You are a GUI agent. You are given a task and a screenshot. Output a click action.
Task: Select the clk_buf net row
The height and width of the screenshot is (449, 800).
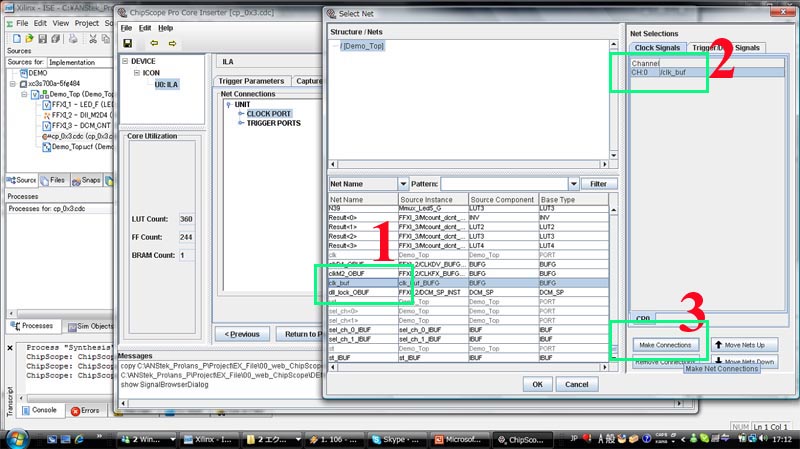pyautogui.click(x=468, y=283)
